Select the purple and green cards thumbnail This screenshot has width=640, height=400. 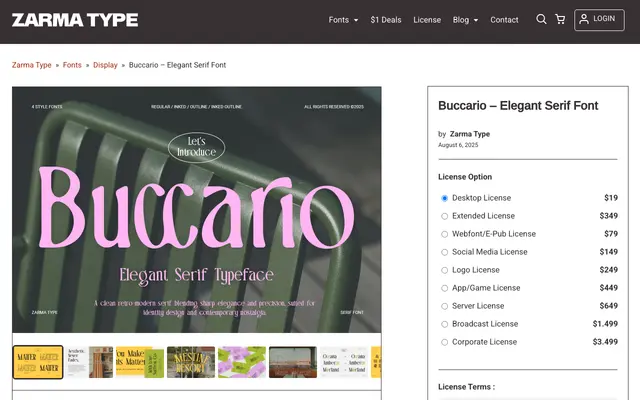pos(242,362)
